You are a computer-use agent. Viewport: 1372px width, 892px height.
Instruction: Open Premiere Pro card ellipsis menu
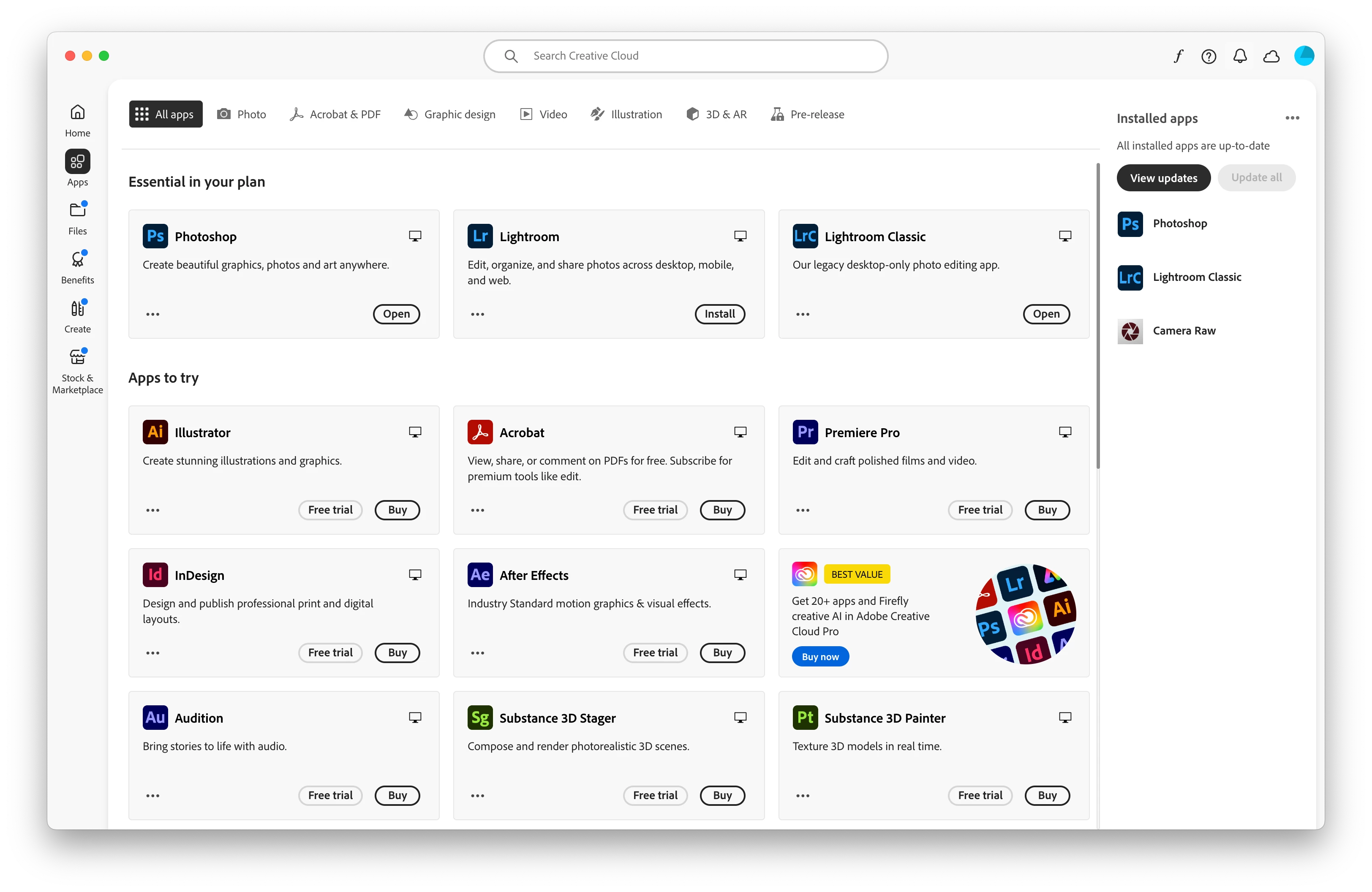click(803, 510)
